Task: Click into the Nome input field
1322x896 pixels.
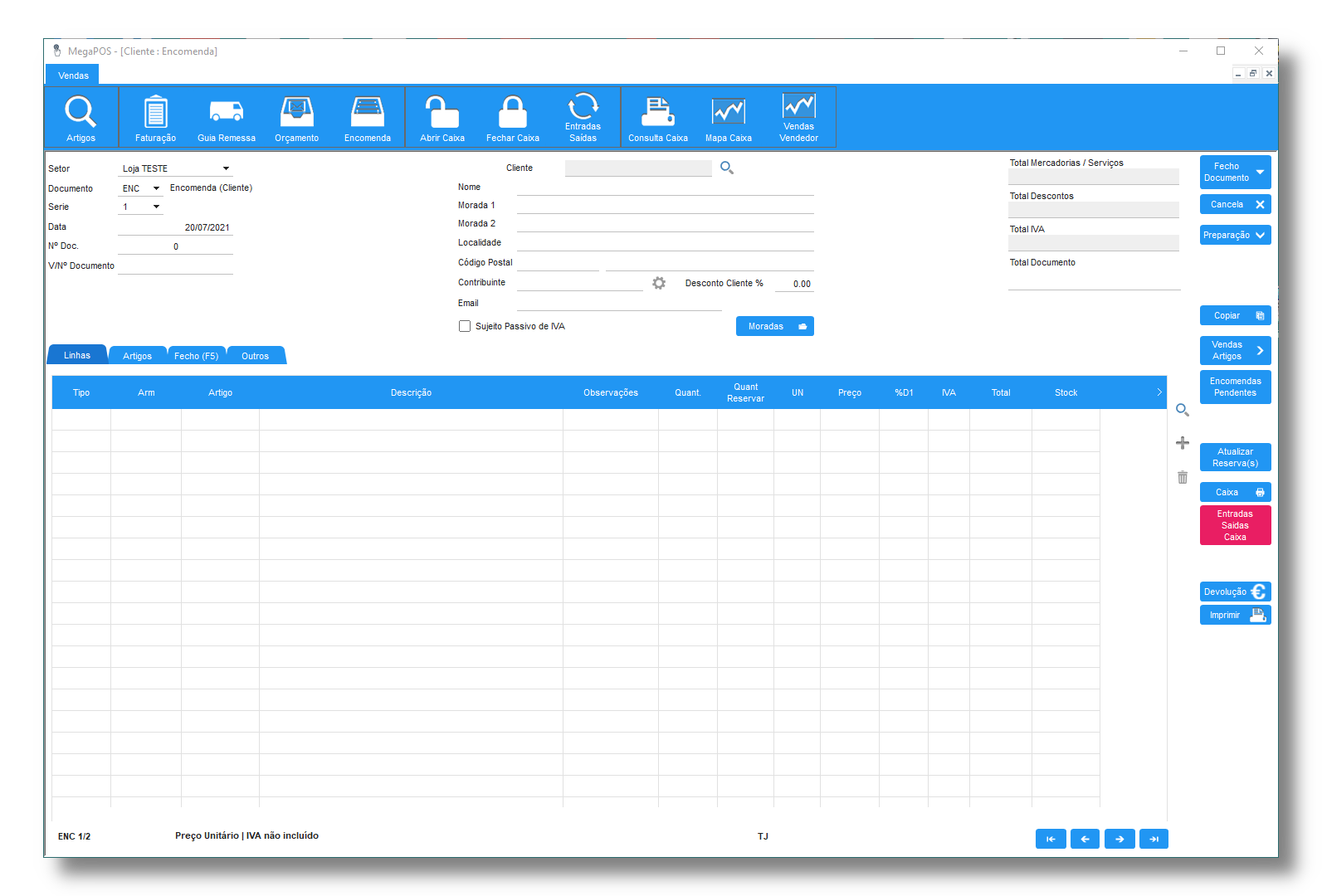Action: (x=665, y=187)
